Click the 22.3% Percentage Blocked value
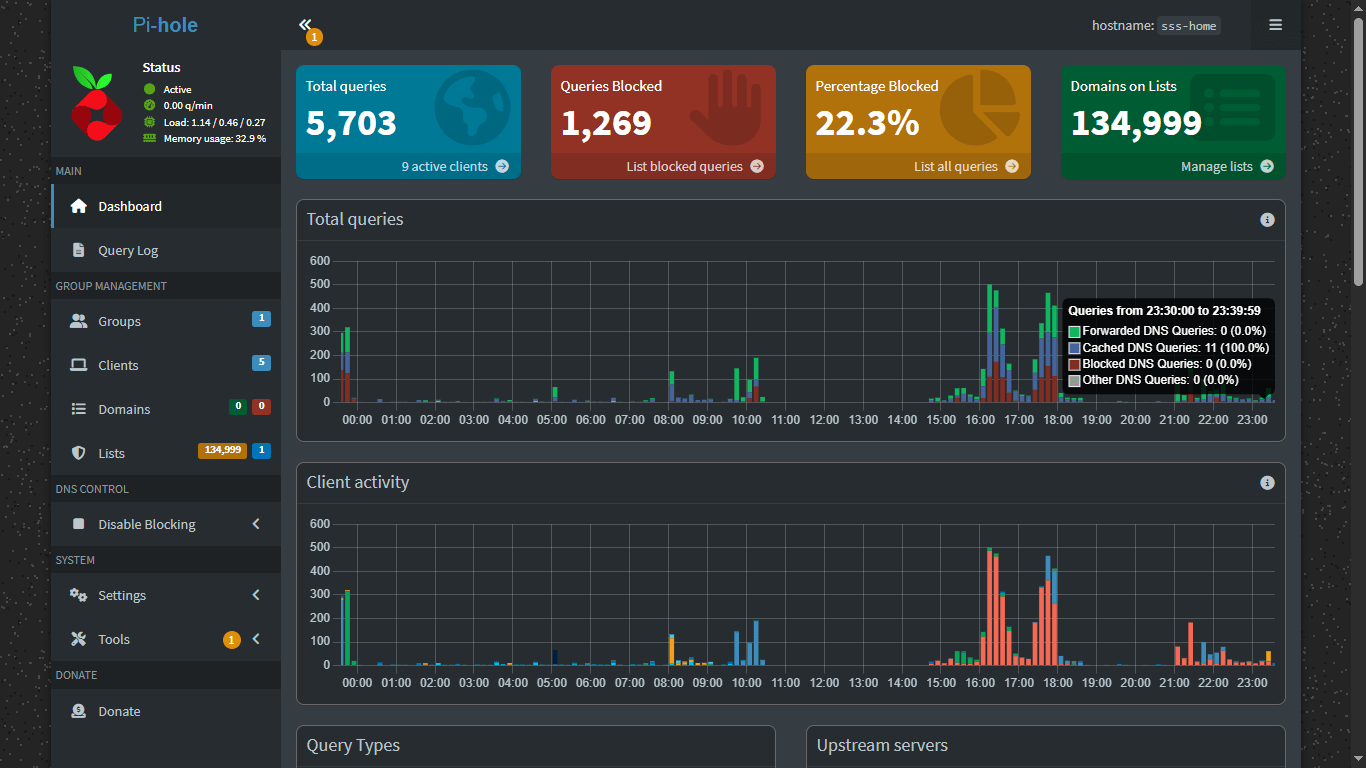 point(867,123)
